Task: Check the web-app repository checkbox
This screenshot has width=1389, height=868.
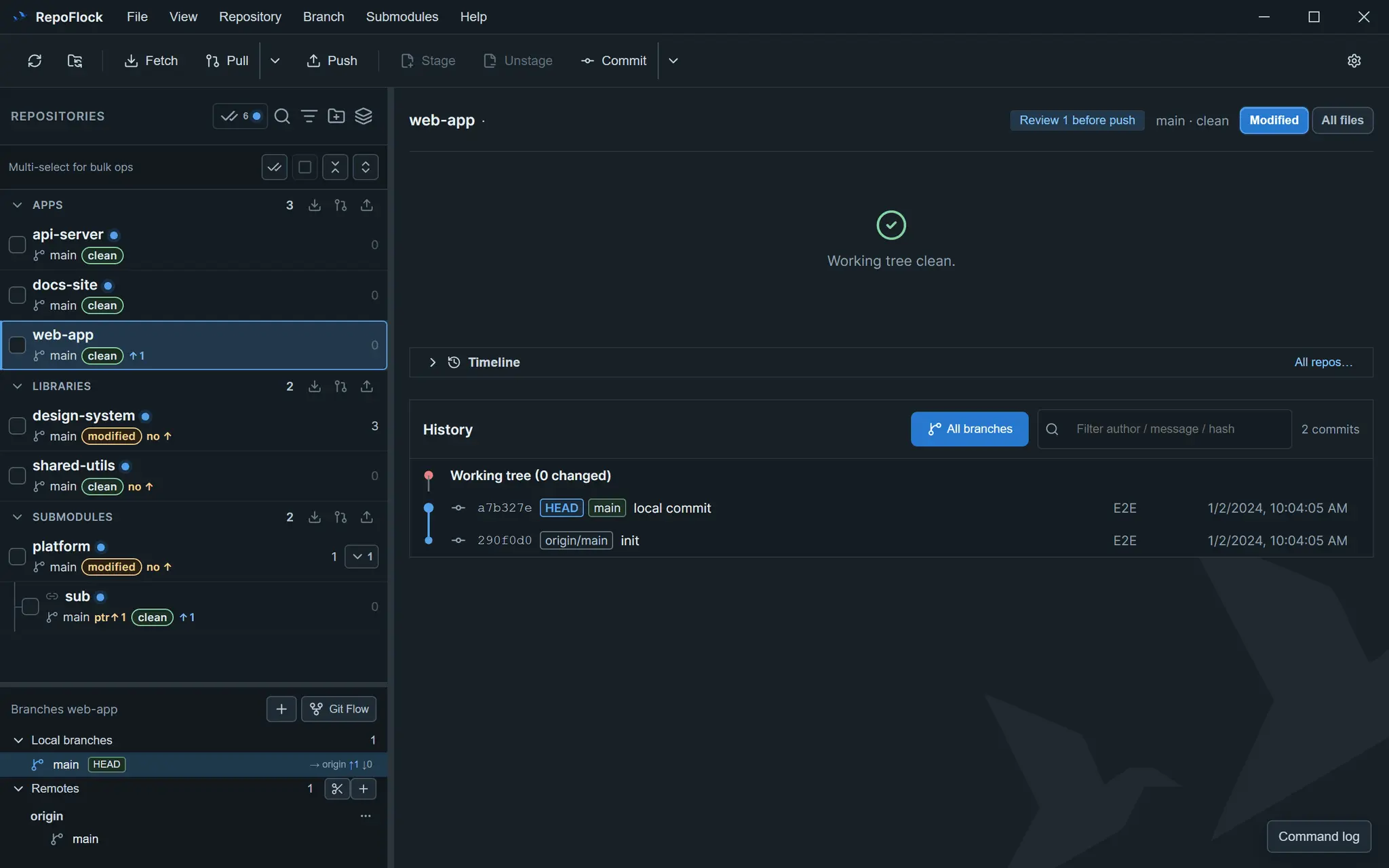Action: pyautogui.click(x=17, y=345)
